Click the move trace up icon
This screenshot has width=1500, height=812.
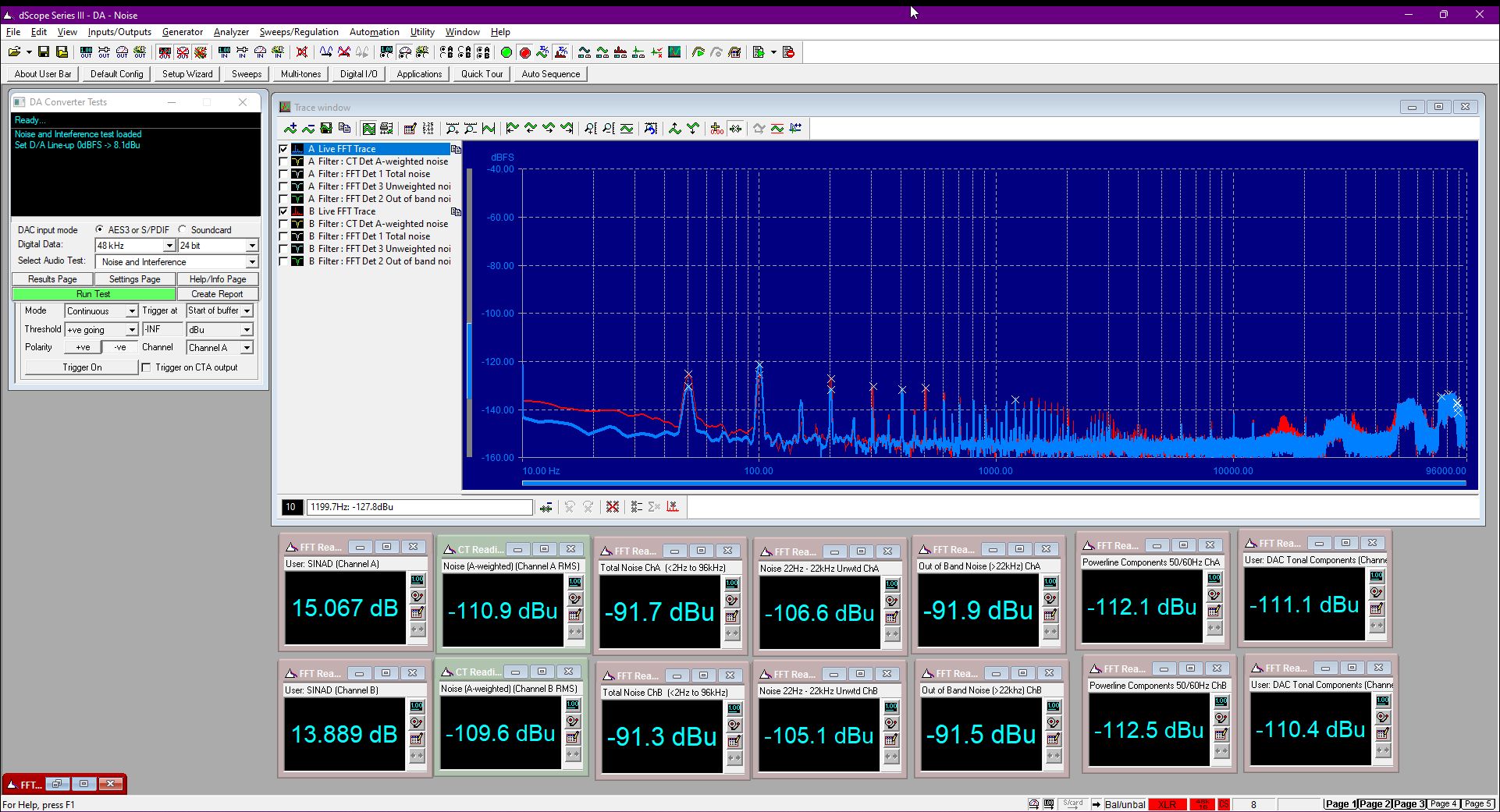[675, 129]
